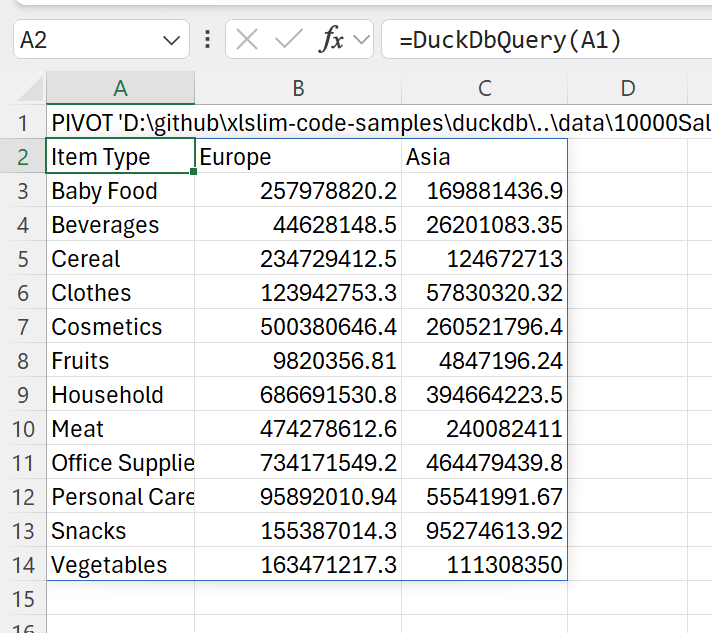712x633 pixels.
Task: Click the A2 Name Box field
Action: 101,40
